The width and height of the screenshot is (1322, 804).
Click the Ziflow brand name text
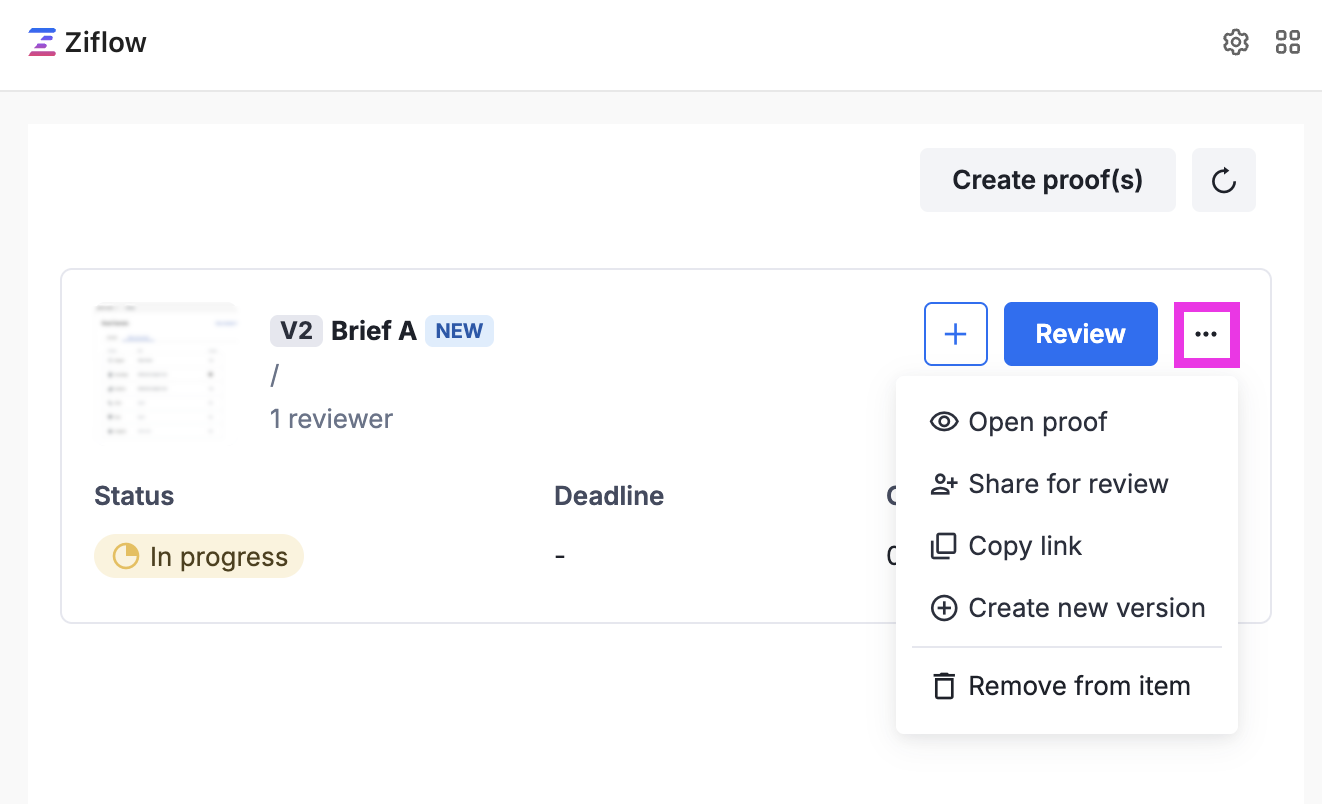point(106,42)
